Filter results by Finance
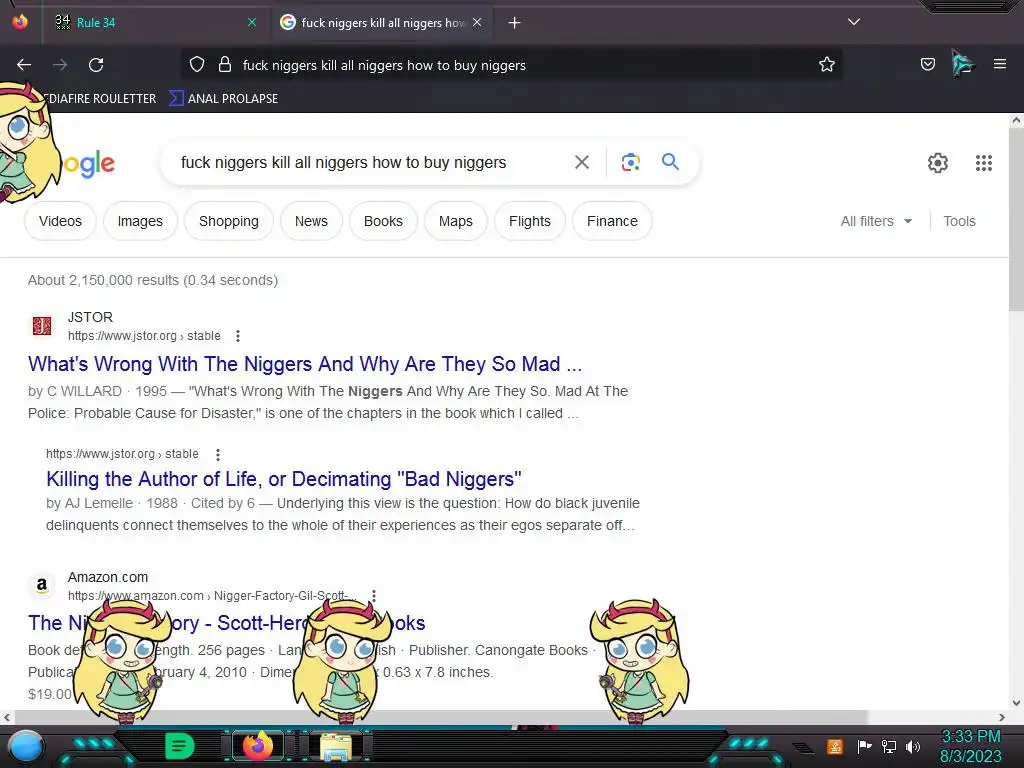1024x768 pixels. (x=612, y=221)
